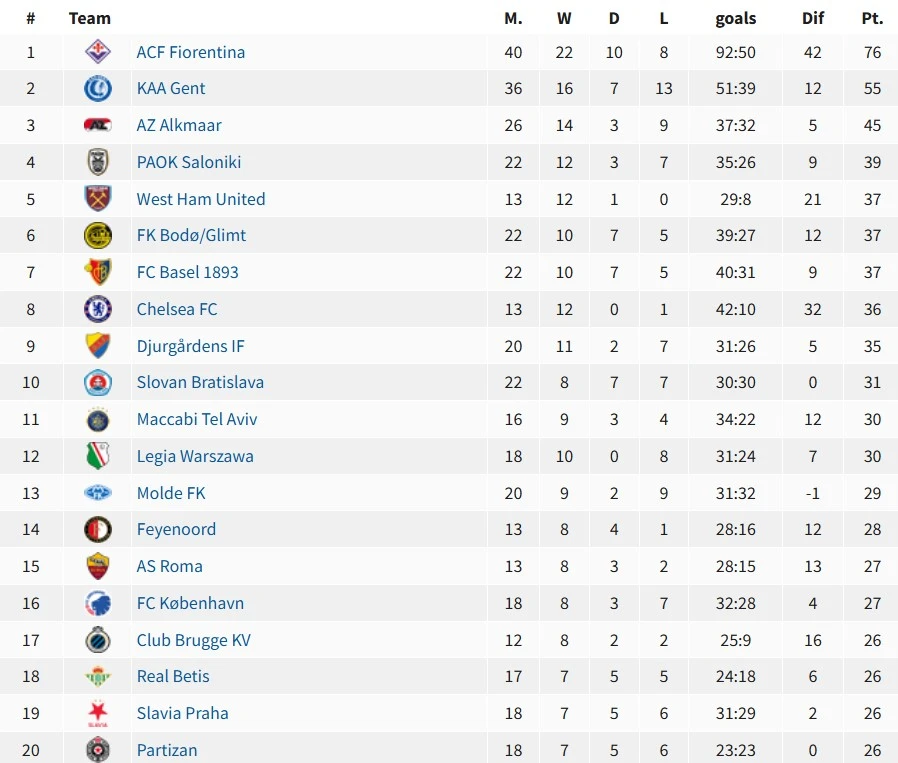Go to Djurgårdens IF team page

191,346
